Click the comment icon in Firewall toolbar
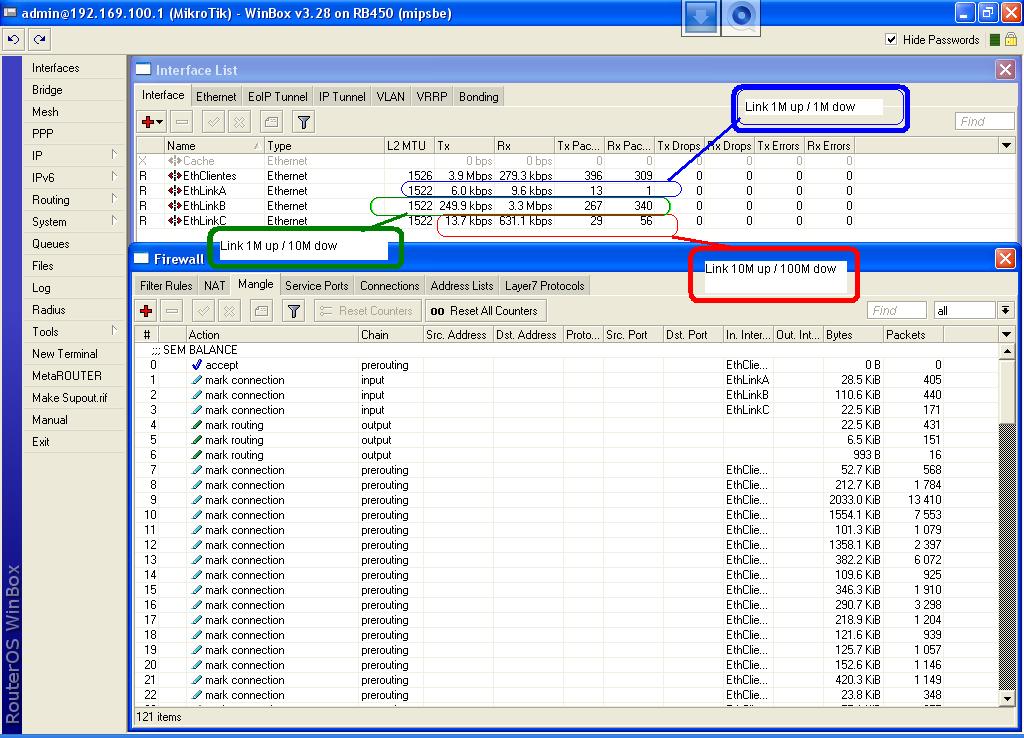The image size is (1024, 738). (x=259, y=311)
